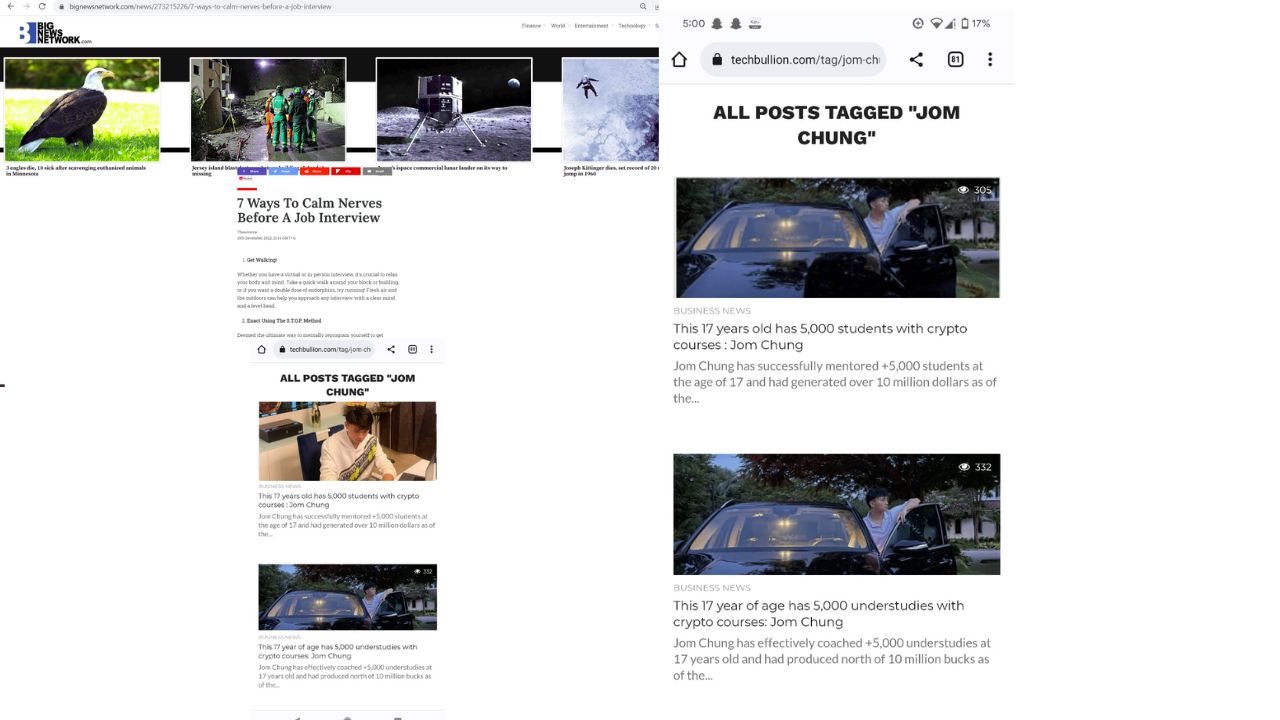Open the tab switcher in the embedded phone screenshot
The height and width of the screenshot is (720, 1280).
[x=412, y=350]
